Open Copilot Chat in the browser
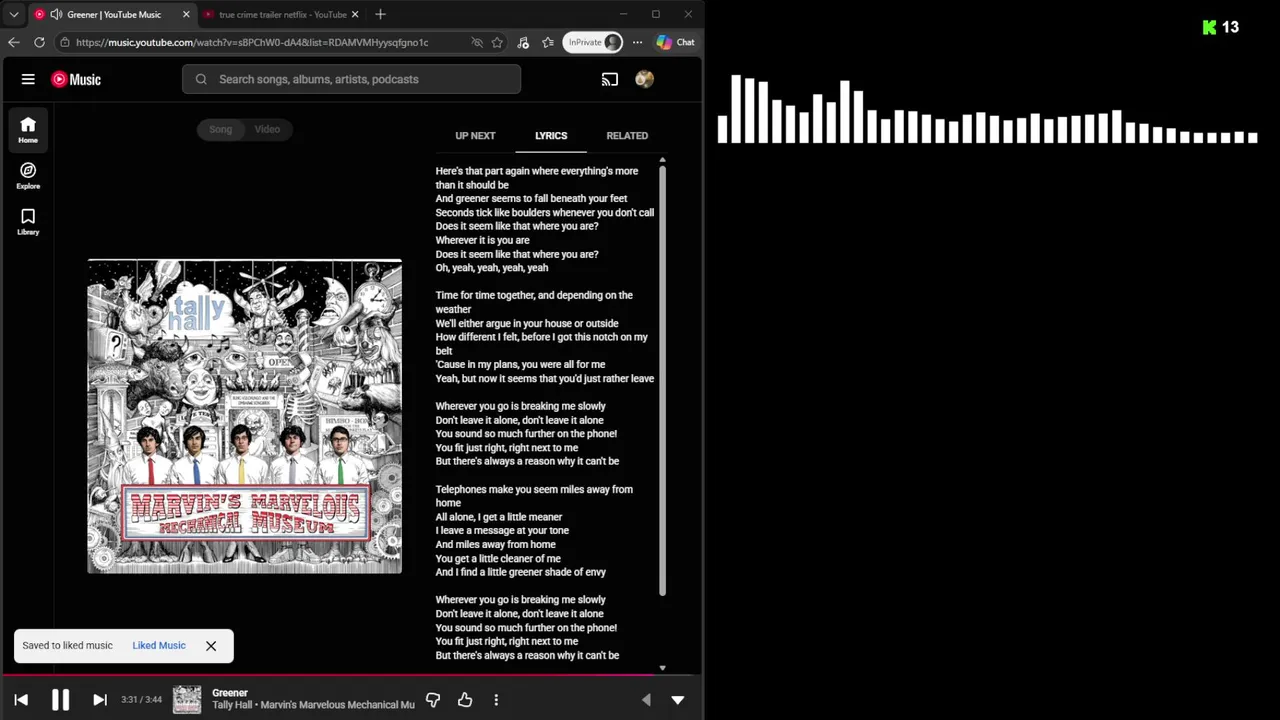Image resolution: width=1280 pixels, height=720 pixels. 675,42
